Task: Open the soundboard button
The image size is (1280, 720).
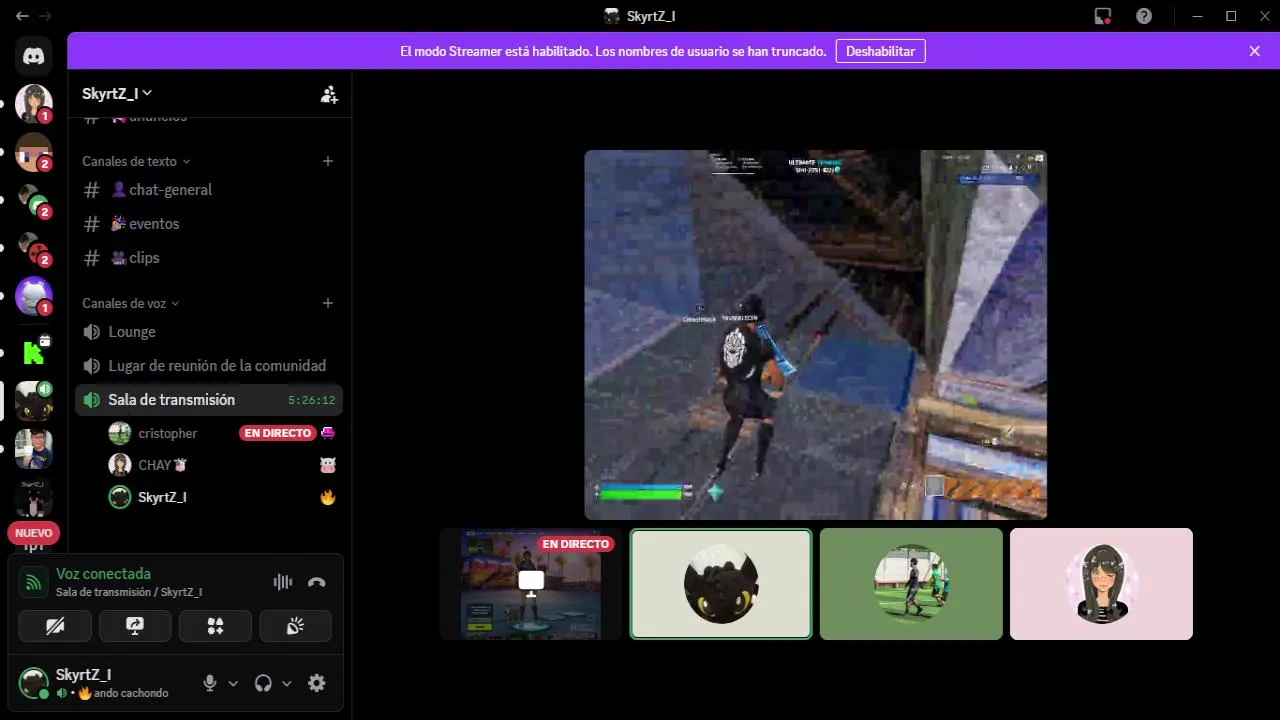Action: pyautogui.click(x=295, y=626)
